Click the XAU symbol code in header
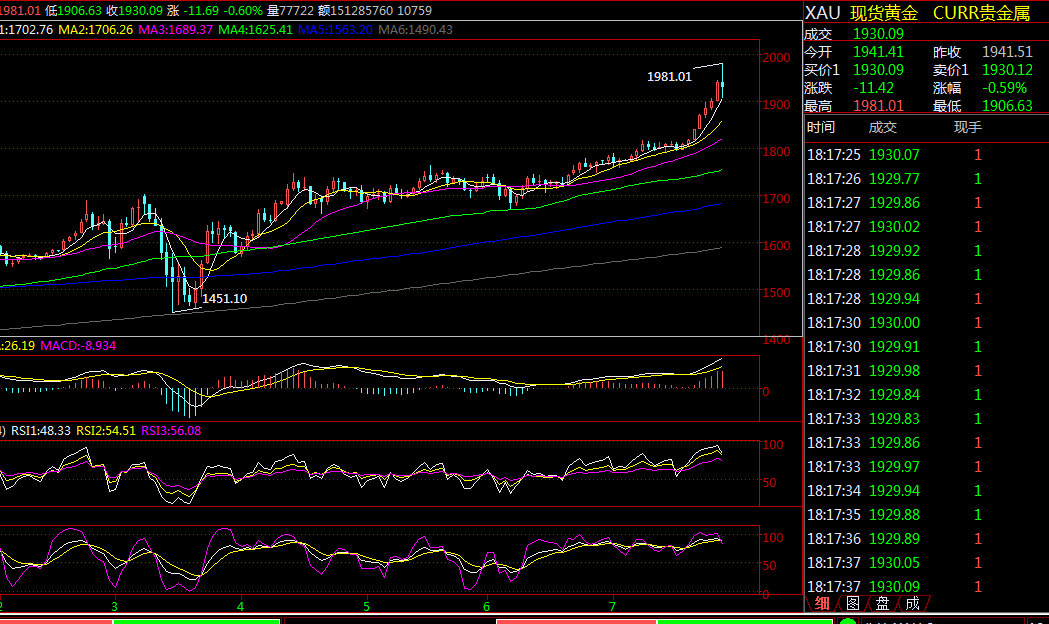The image size is (1049, 624). pyautogui.click(x=823, y=13)
